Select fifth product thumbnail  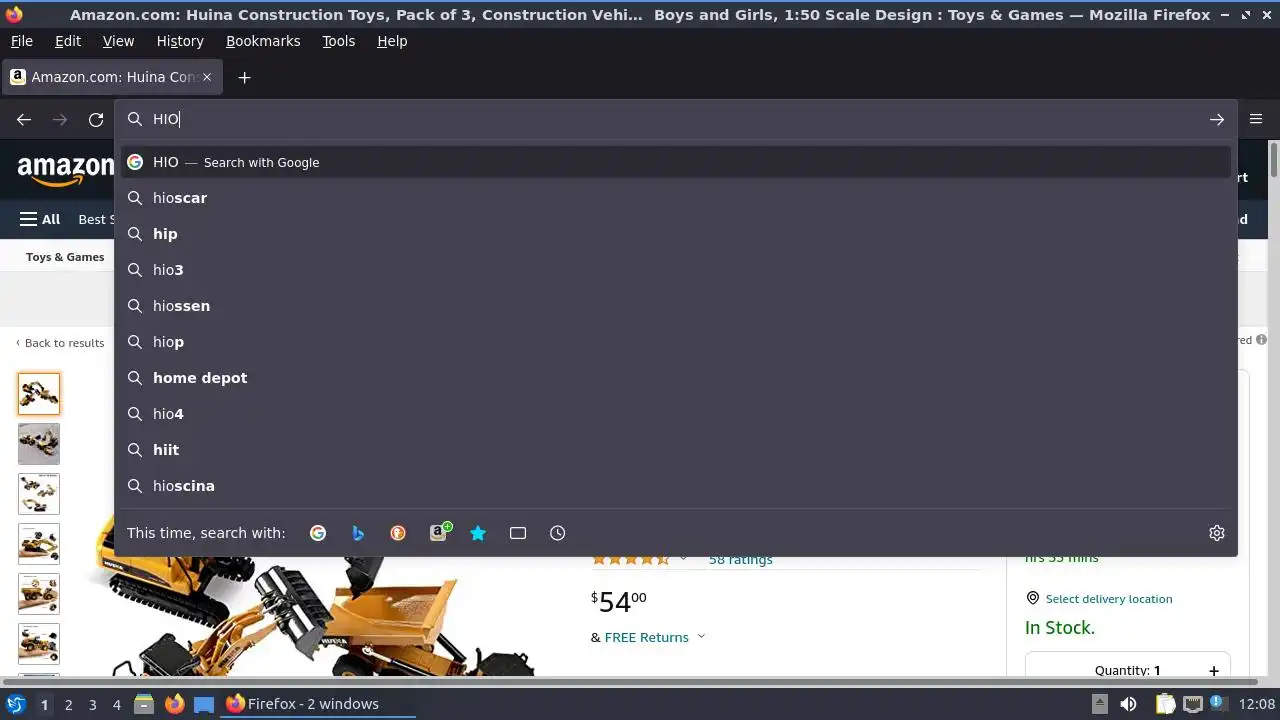tap(39, 594)
